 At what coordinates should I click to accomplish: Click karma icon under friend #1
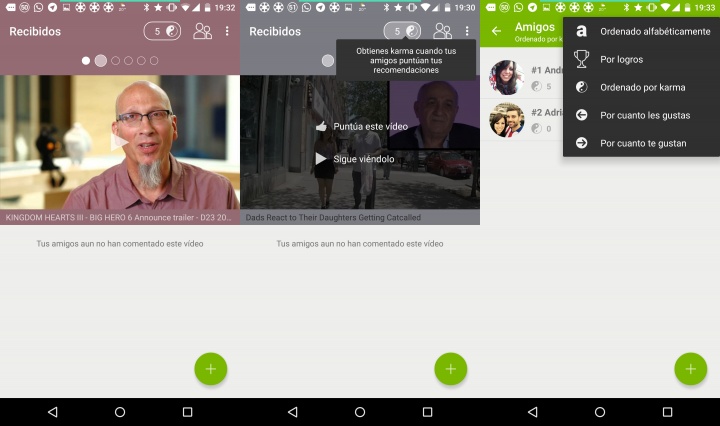coord(536,86)
